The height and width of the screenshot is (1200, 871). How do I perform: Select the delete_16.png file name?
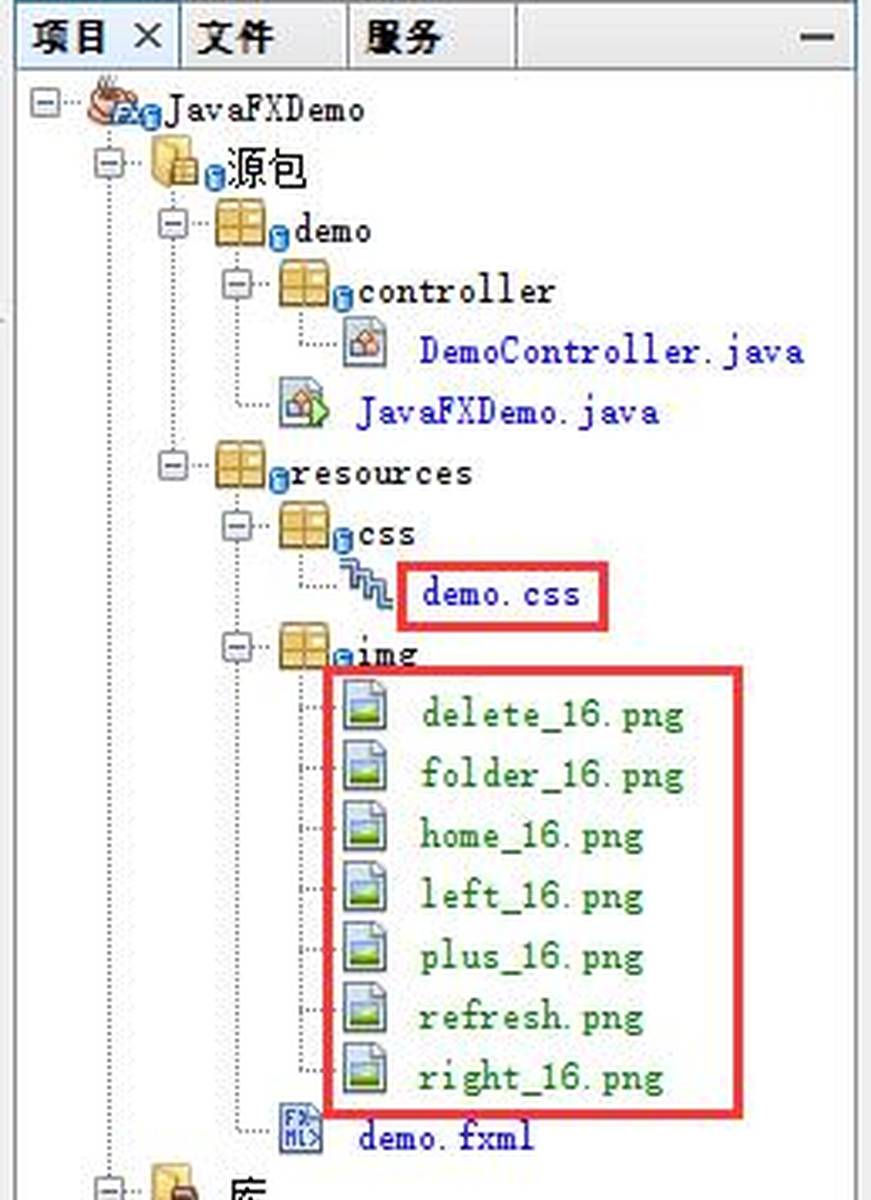tap(553, 717)
